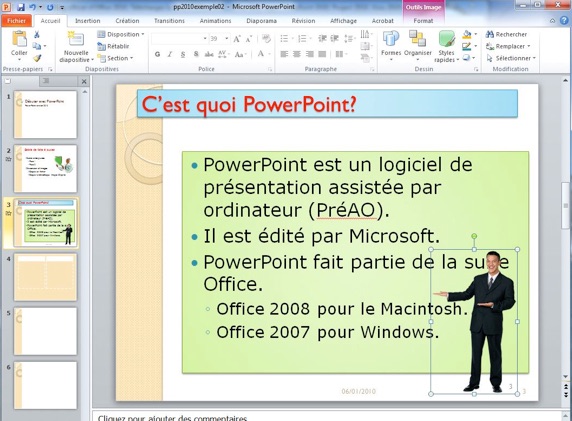This screenshot has width=572, height=421.
Task: Expand the Disposition layout dropdown
Action: pyautogui.click(x=121, y=34)
